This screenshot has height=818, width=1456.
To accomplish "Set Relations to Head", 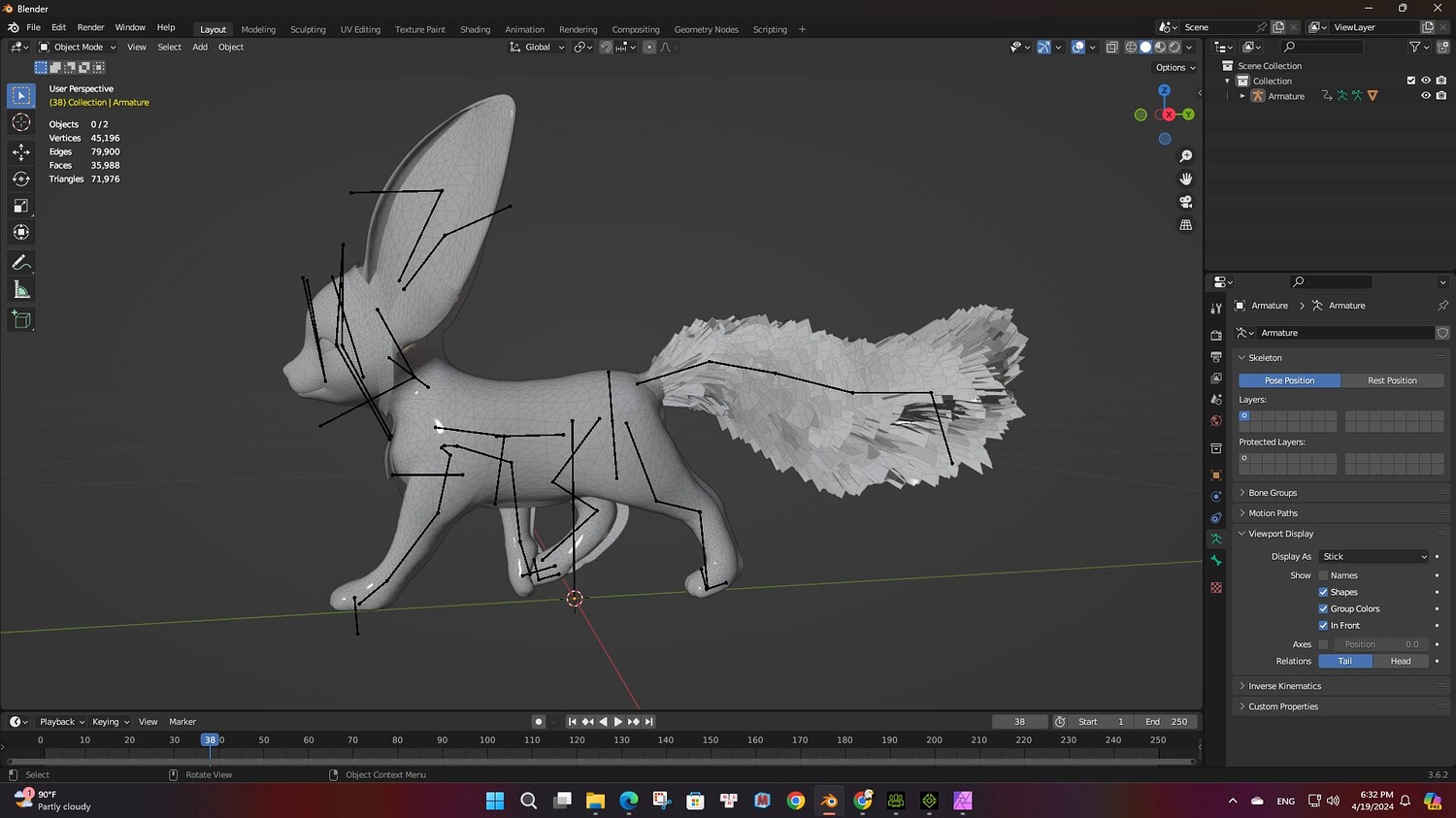I will tap(1400, 661).
